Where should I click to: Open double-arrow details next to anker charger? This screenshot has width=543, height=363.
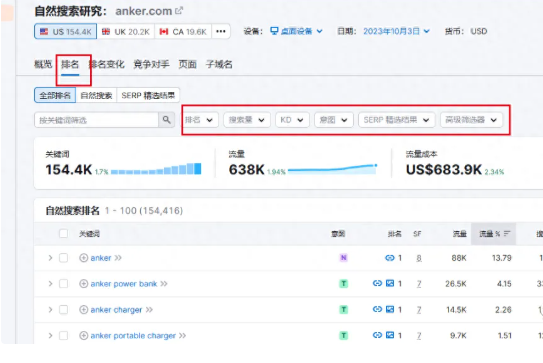coord(149,310)
